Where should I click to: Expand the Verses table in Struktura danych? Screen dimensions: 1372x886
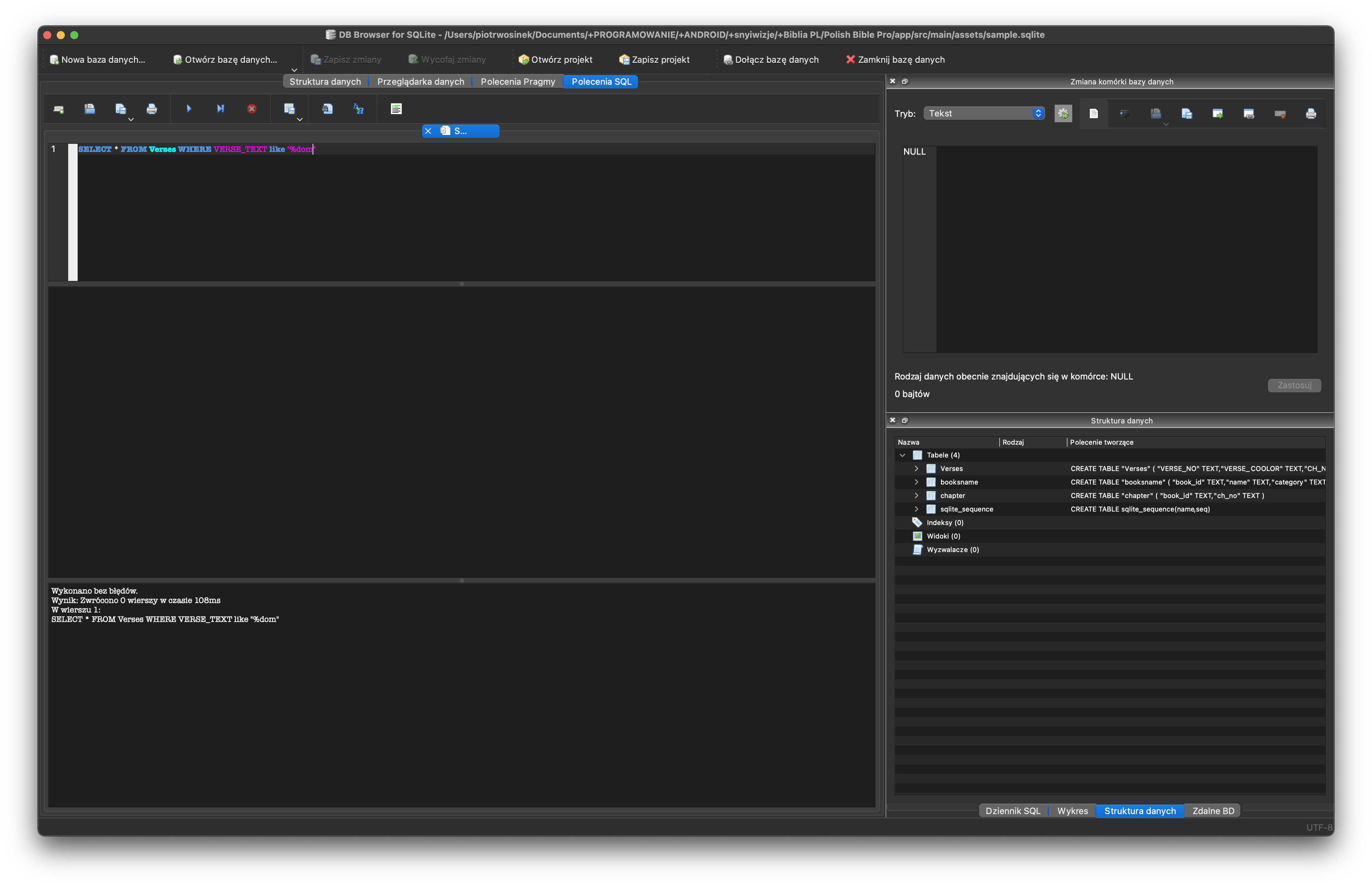point(916,468)
